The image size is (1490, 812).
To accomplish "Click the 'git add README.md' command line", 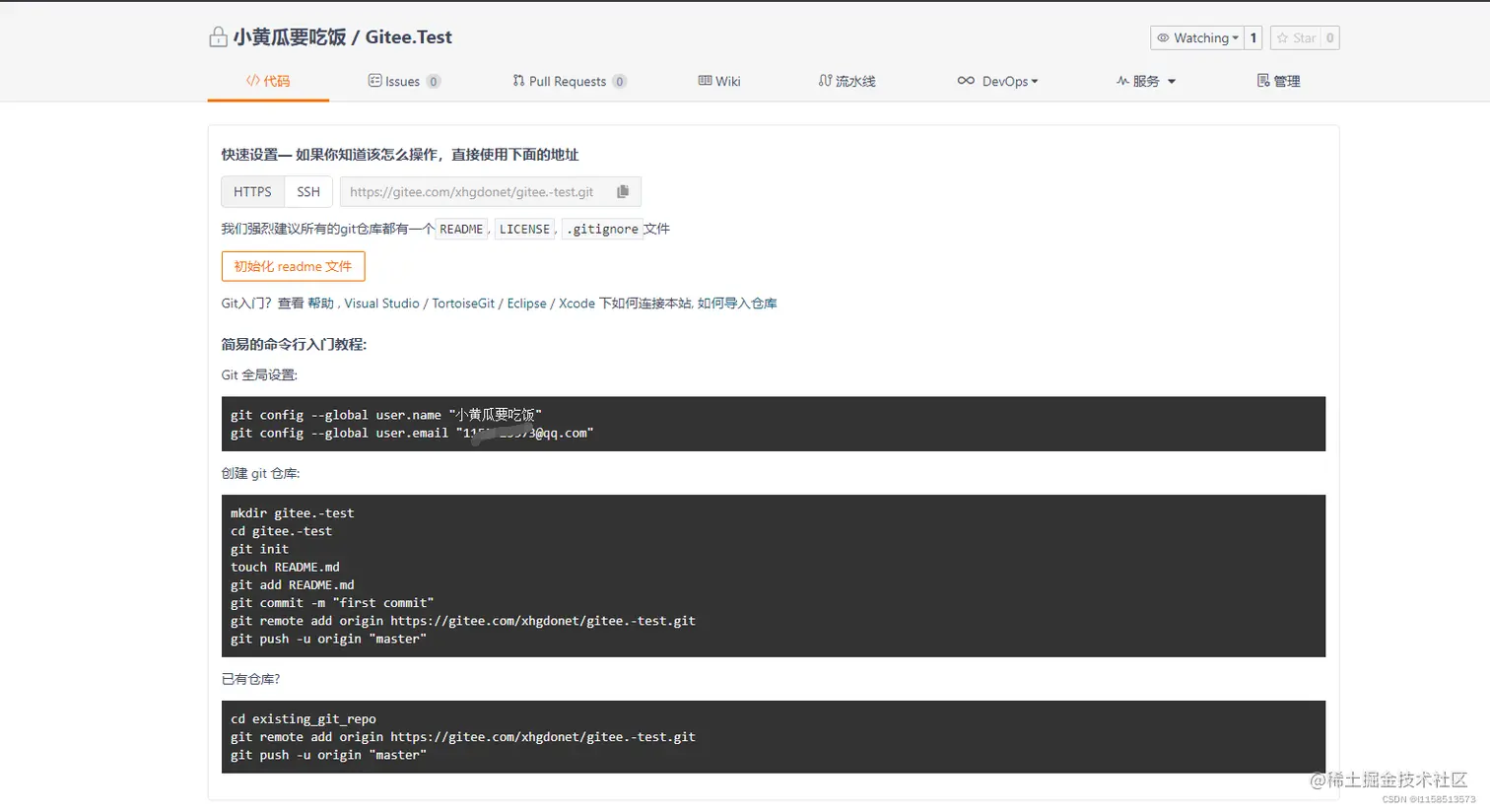I will (x=292, y=584).
